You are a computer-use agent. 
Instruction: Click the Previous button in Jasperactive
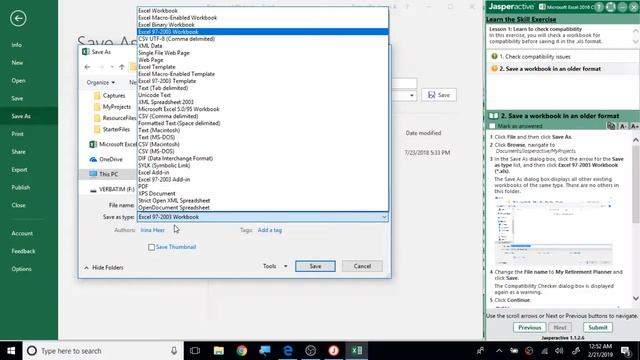pos(529,327)
